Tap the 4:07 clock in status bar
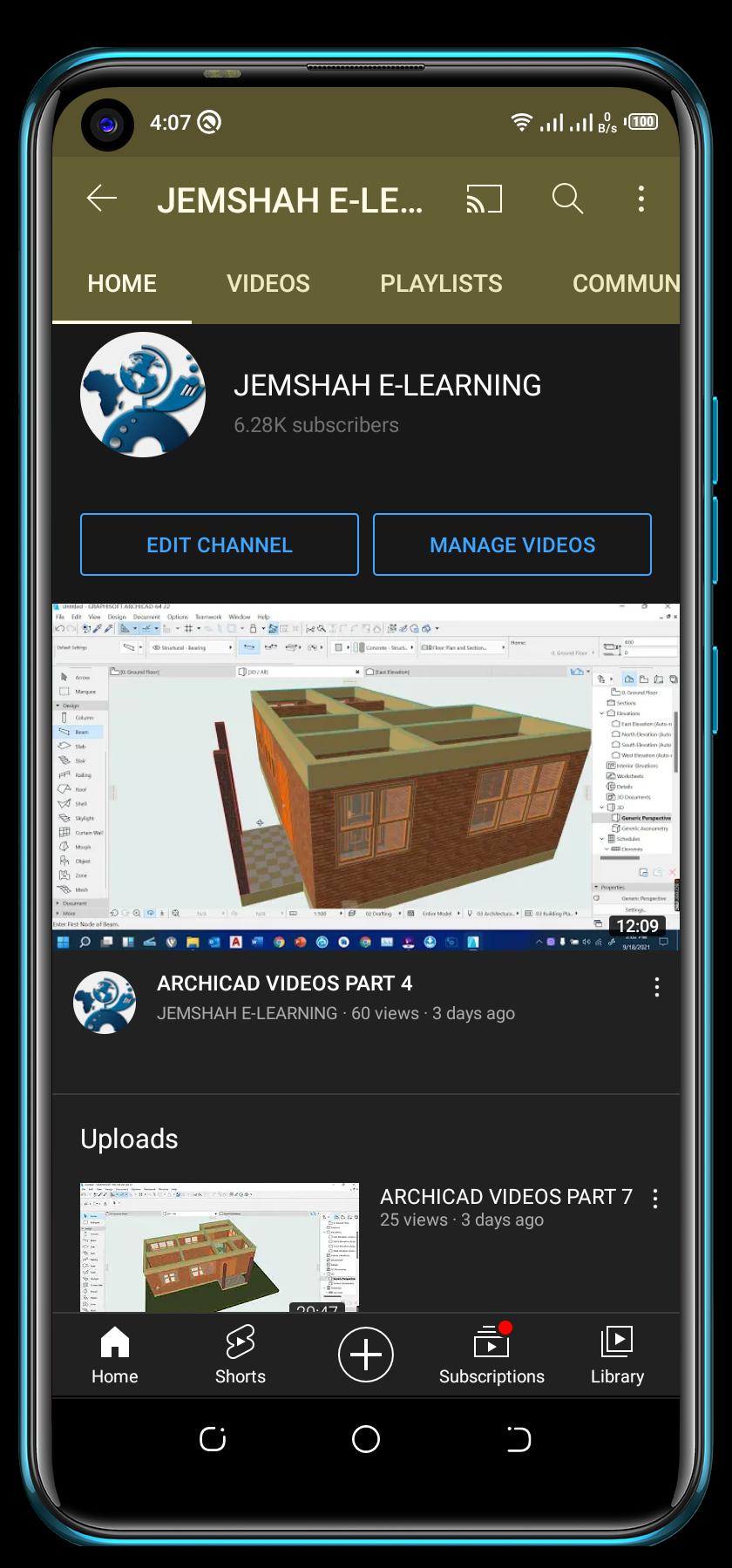Screen dimensions: 732x1568 pos(170,122)
